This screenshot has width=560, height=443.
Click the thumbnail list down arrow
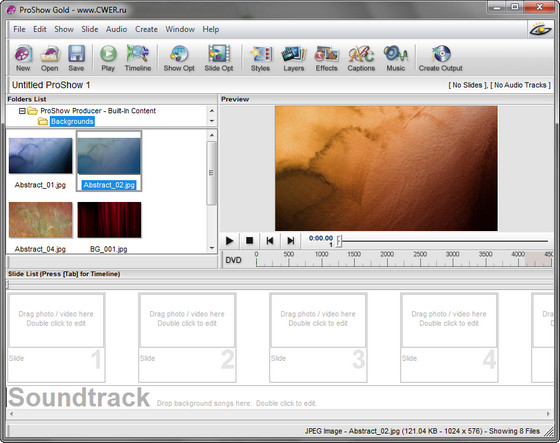(212, 248)
